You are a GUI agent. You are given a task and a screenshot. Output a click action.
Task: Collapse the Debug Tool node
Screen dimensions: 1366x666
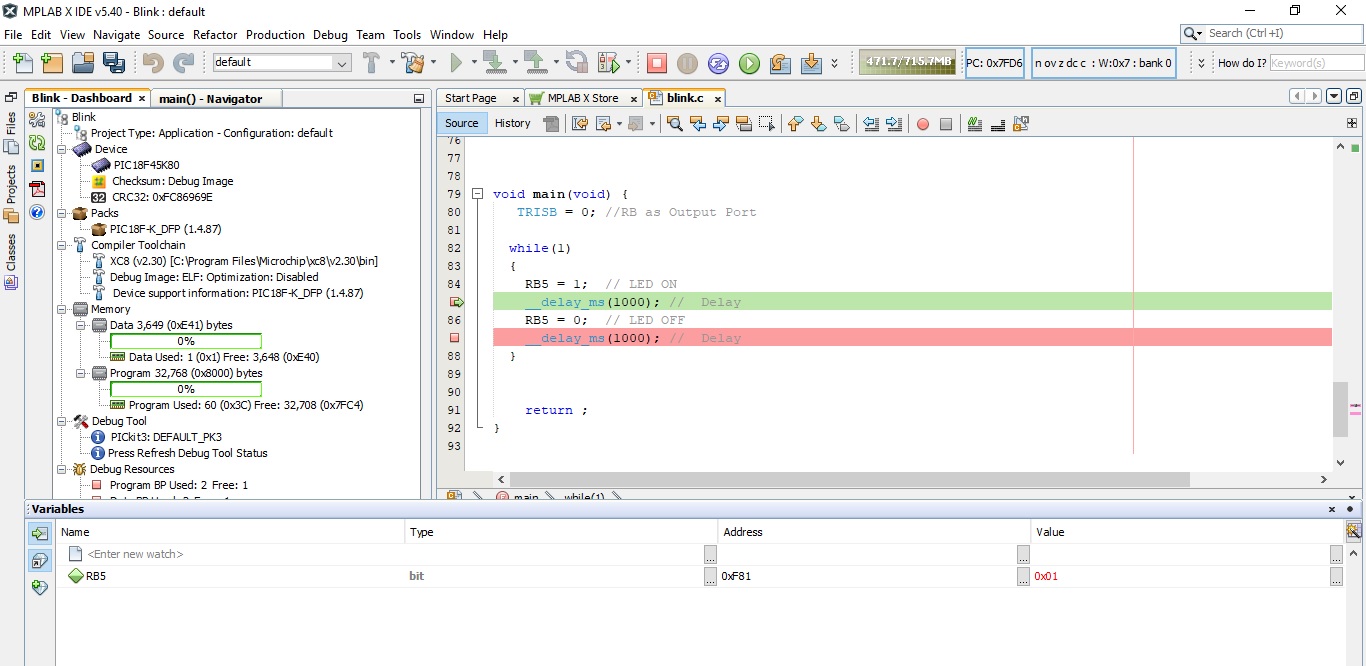click(62, 421)
